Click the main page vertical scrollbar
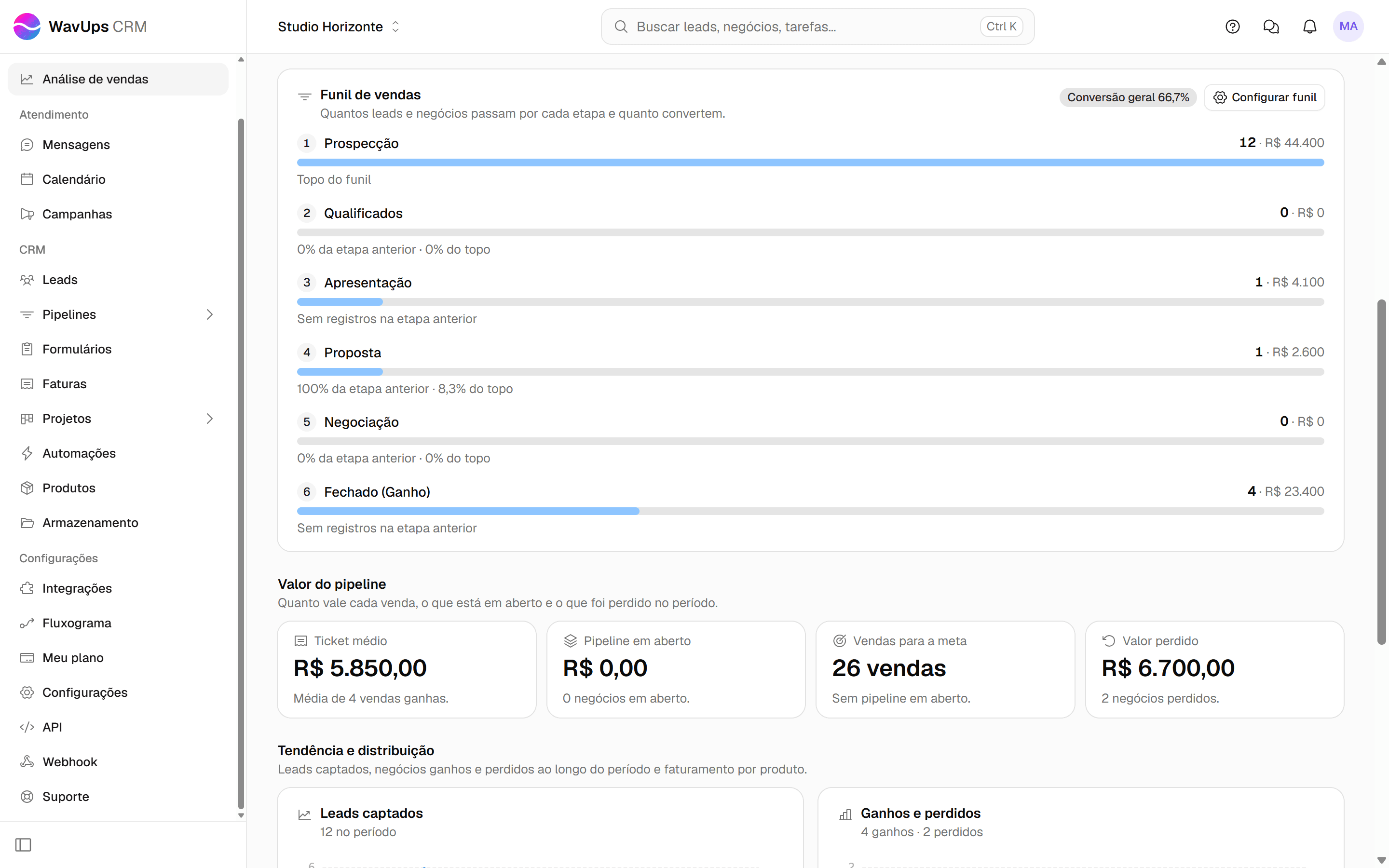The width and height of the screenshot is (1389, 868). tap(1382, 472)
